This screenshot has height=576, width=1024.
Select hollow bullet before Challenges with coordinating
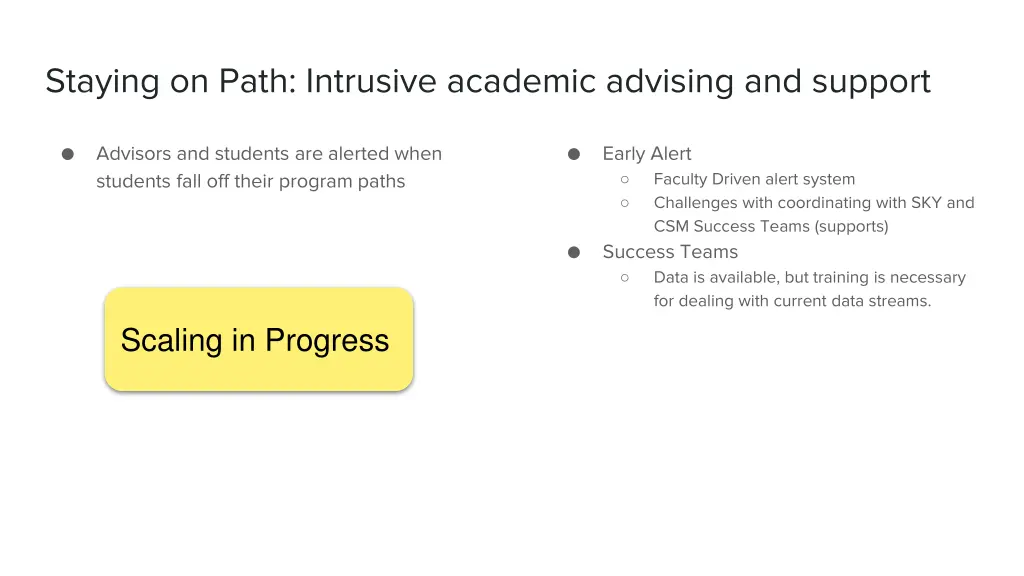(x=624, y=202)
